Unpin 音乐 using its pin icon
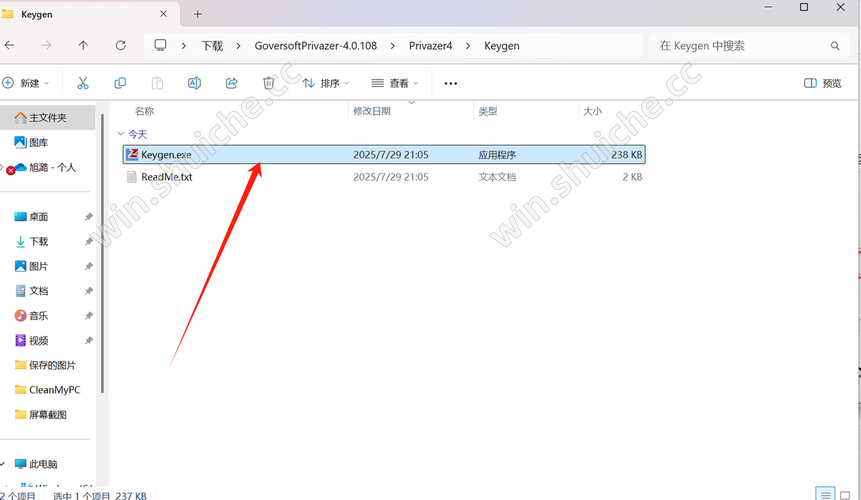Image resolution: width=861 pixels, height=500 pixels. [88, 316]
